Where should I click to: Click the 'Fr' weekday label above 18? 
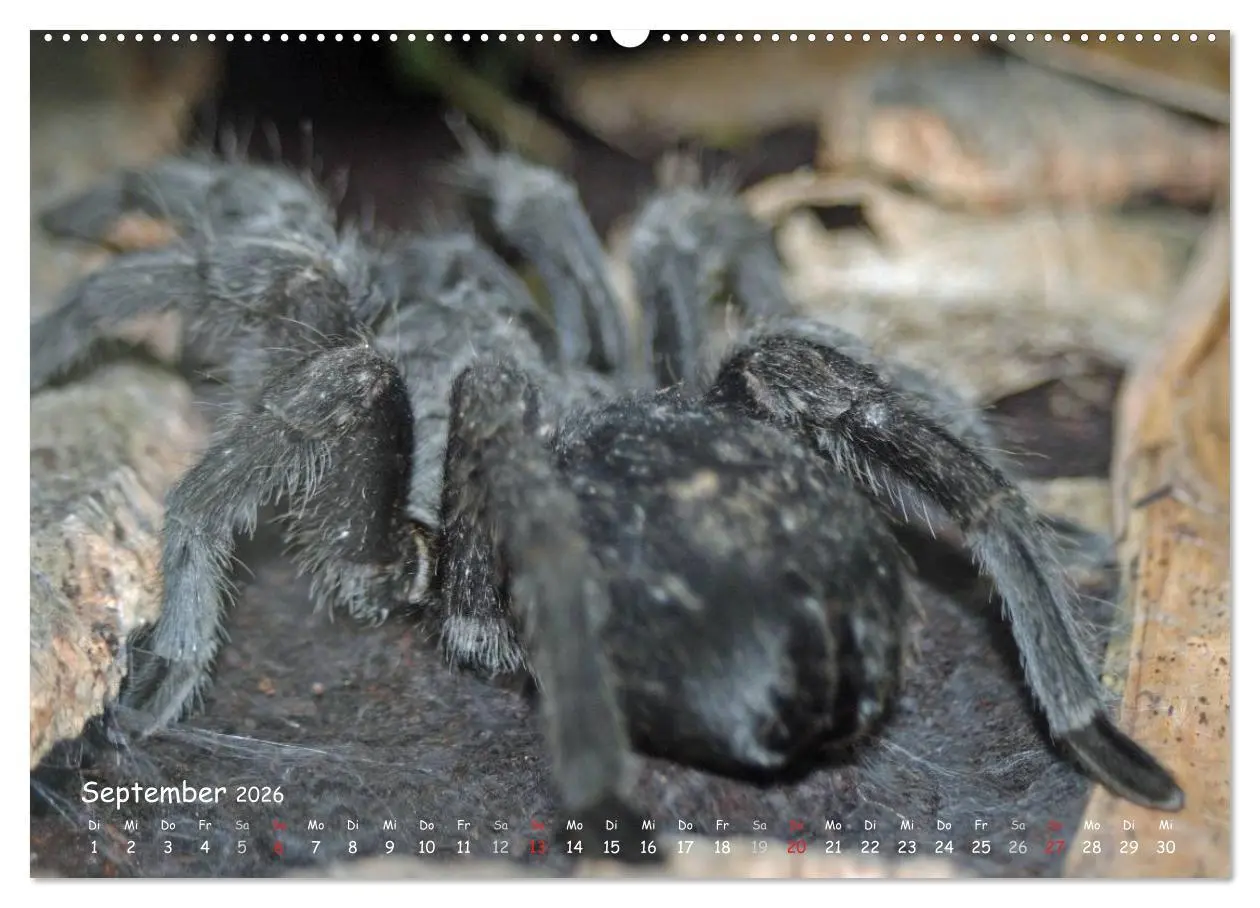[722, 826]
